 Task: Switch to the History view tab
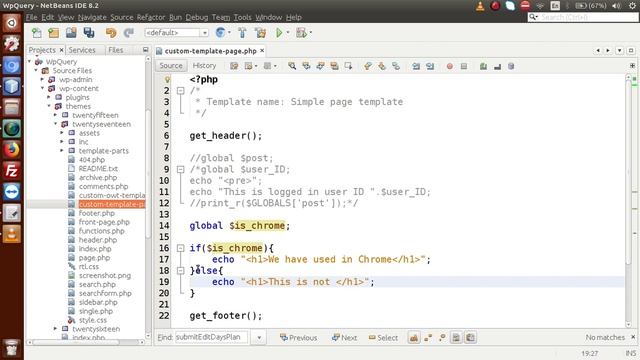(204, 66)
